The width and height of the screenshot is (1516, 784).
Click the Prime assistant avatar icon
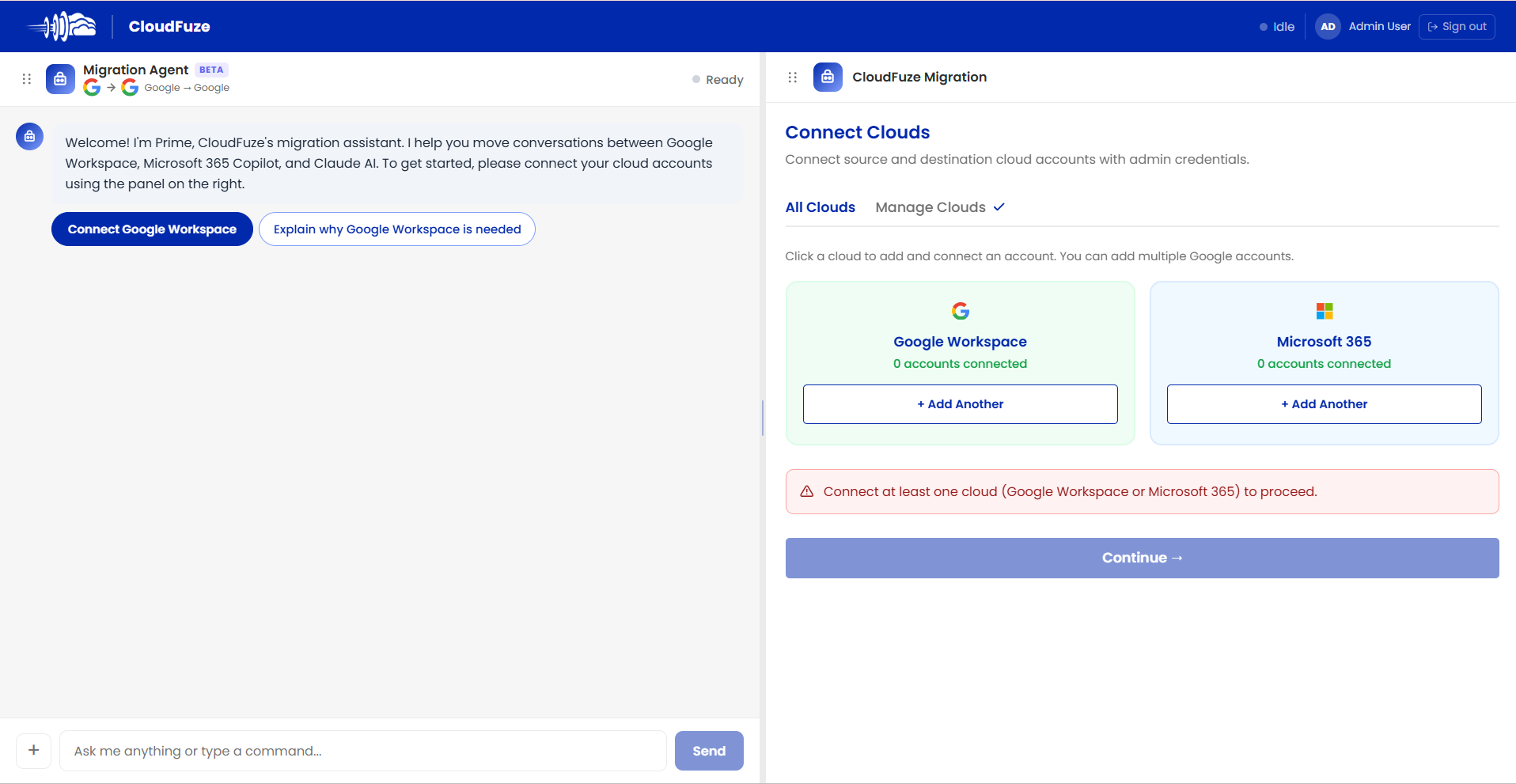pyautogui.click(x=29, y=136)
